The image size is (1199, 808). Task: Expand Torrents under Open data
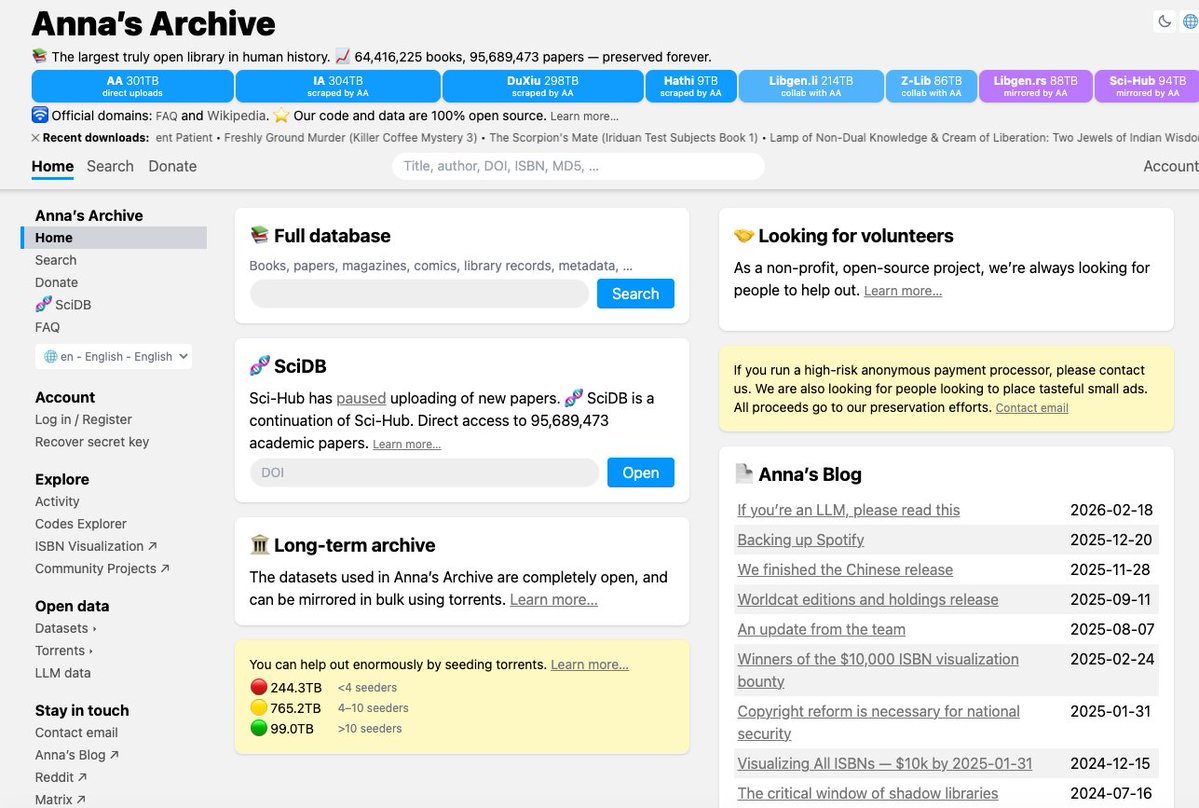63,651
